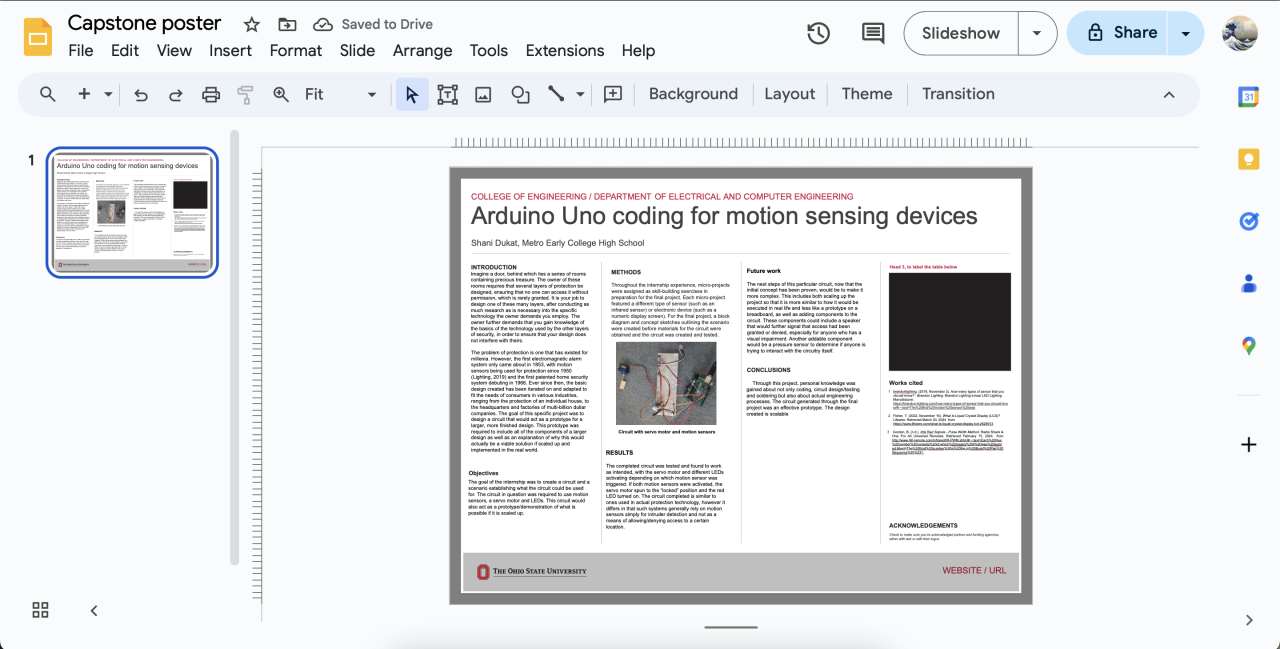Click the print icon

click(x=211, y=94)
